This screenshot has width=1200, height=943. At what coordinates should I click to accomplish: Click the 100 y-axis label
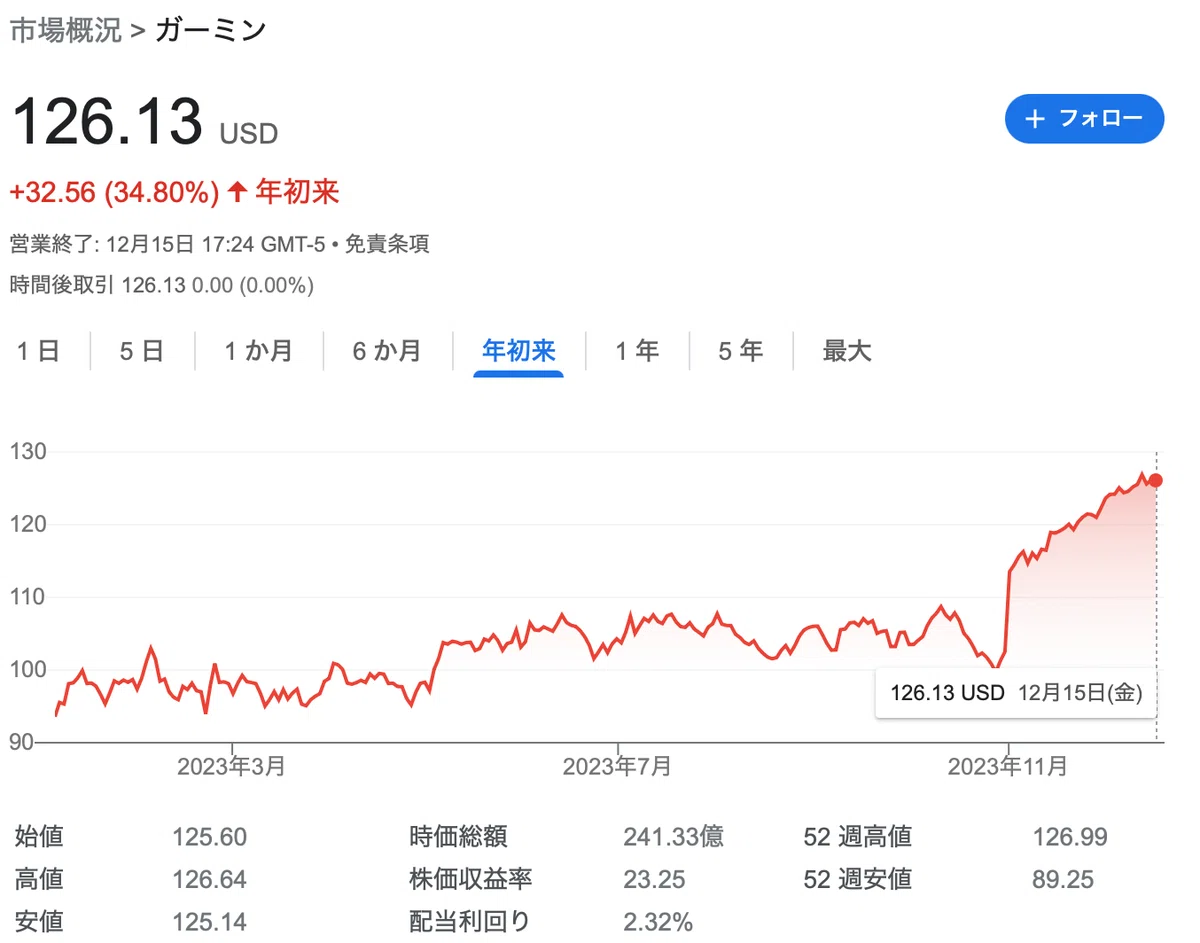pyautogui.click(x=30, y=670)
